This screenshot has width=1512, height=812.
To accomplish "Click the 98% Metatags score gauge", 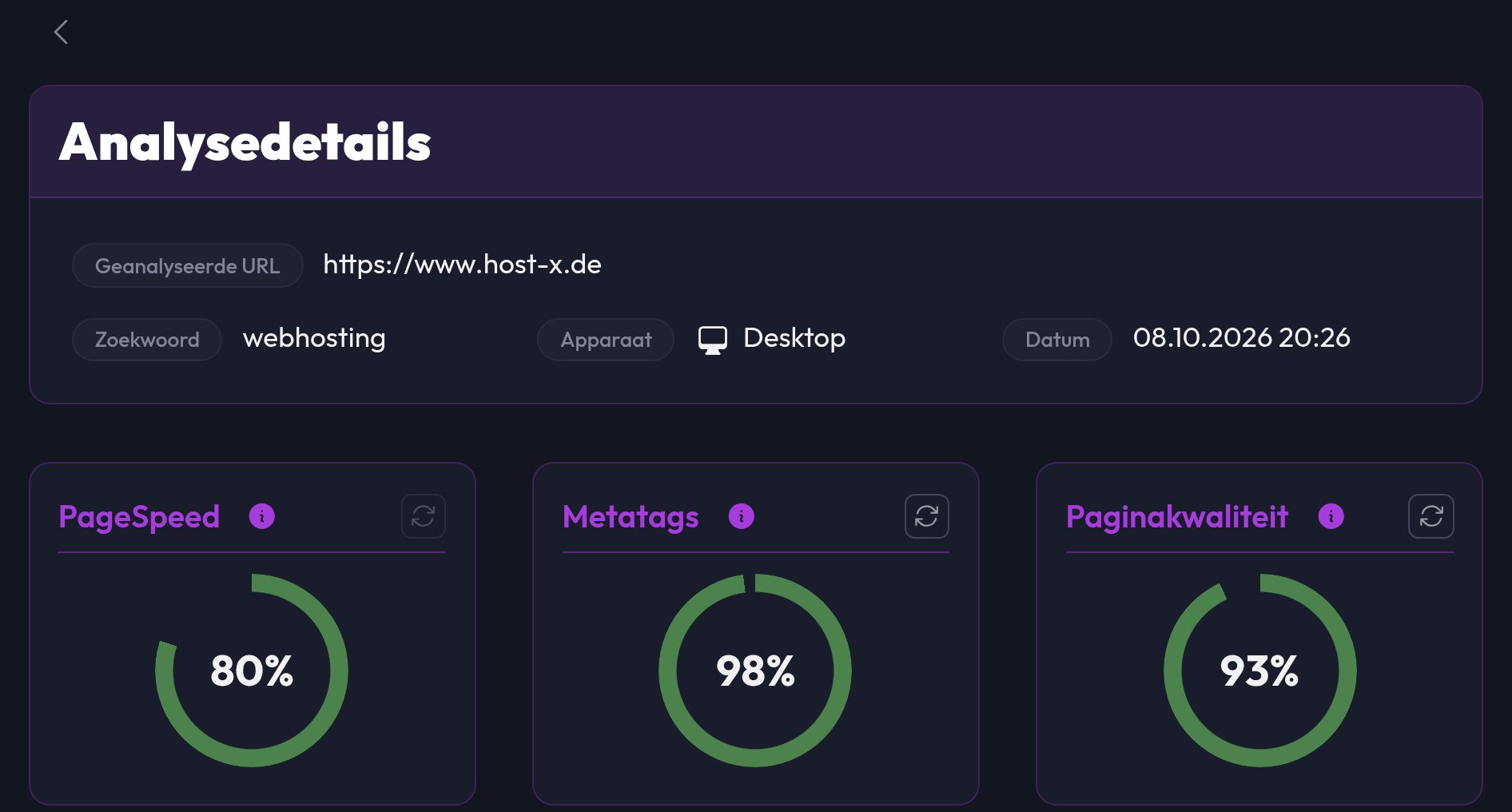I will pos(755,670).
